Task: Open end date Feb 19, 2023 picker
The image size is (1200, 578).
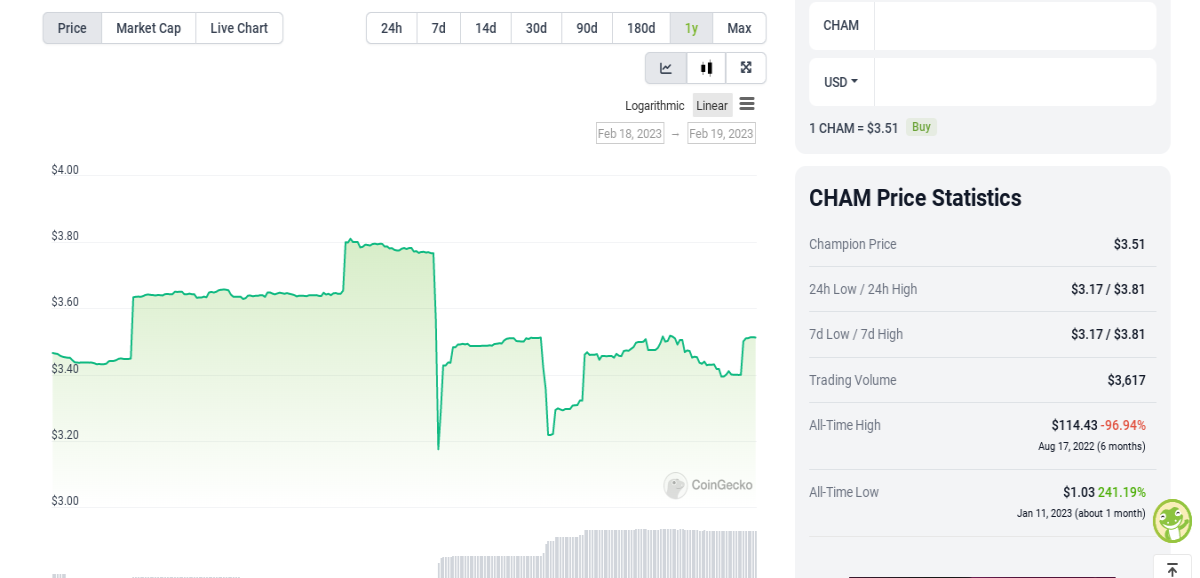Action: 721,133
